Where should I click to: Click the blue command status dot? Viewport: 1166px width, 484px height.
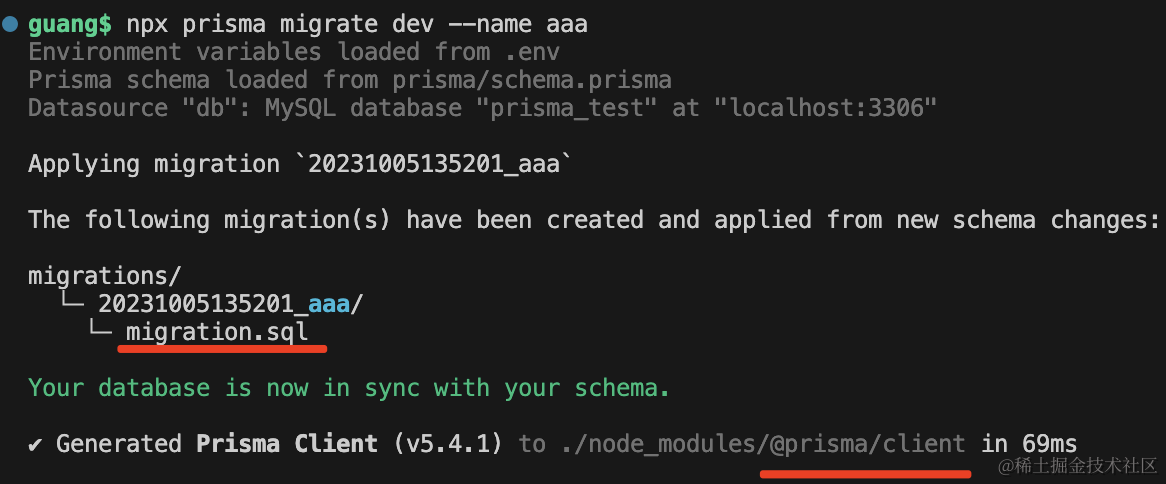(10, 24)
